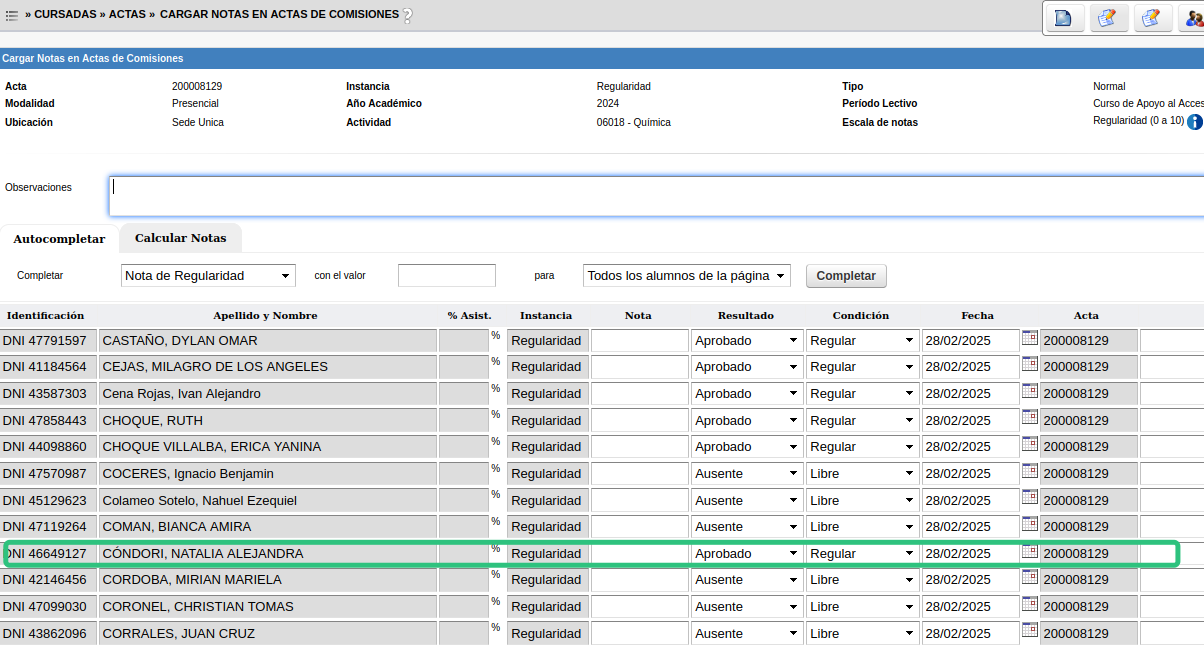1204x645 pixels.
Task: Open calendar icon for CORDOBA, MIRIAN row
Action: point(1029,577)
